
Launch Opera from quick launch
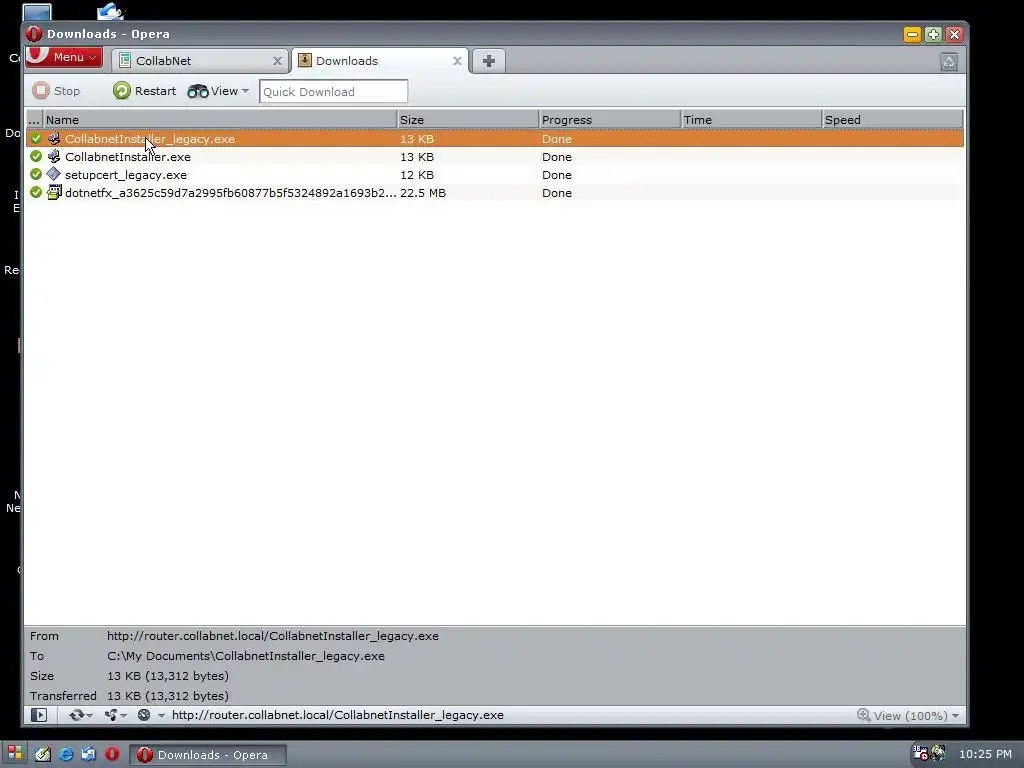pyautogui.click(x=112, y=754)
